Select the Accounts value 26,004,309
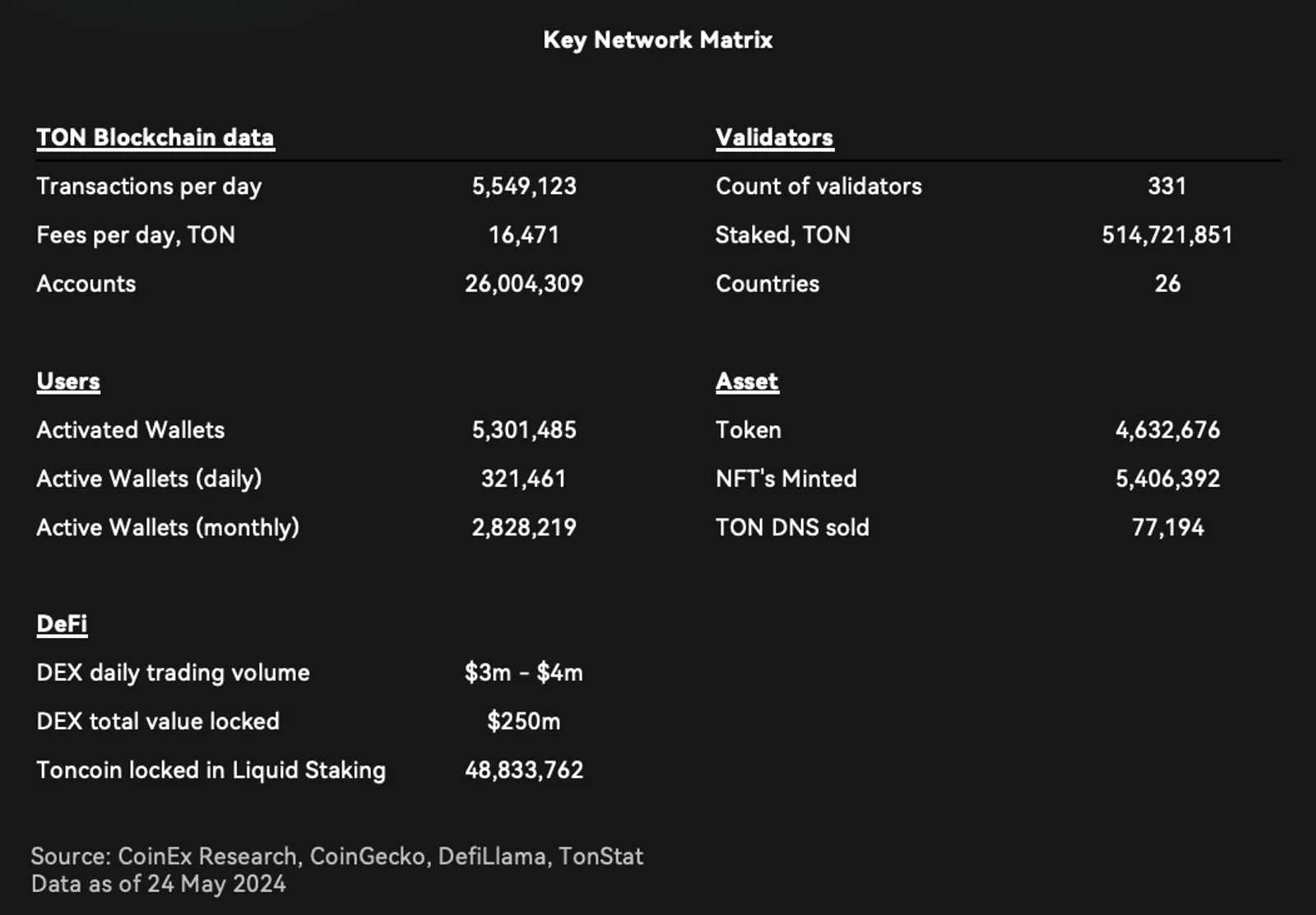The image size is (1316, 915). tap(524, 284)
